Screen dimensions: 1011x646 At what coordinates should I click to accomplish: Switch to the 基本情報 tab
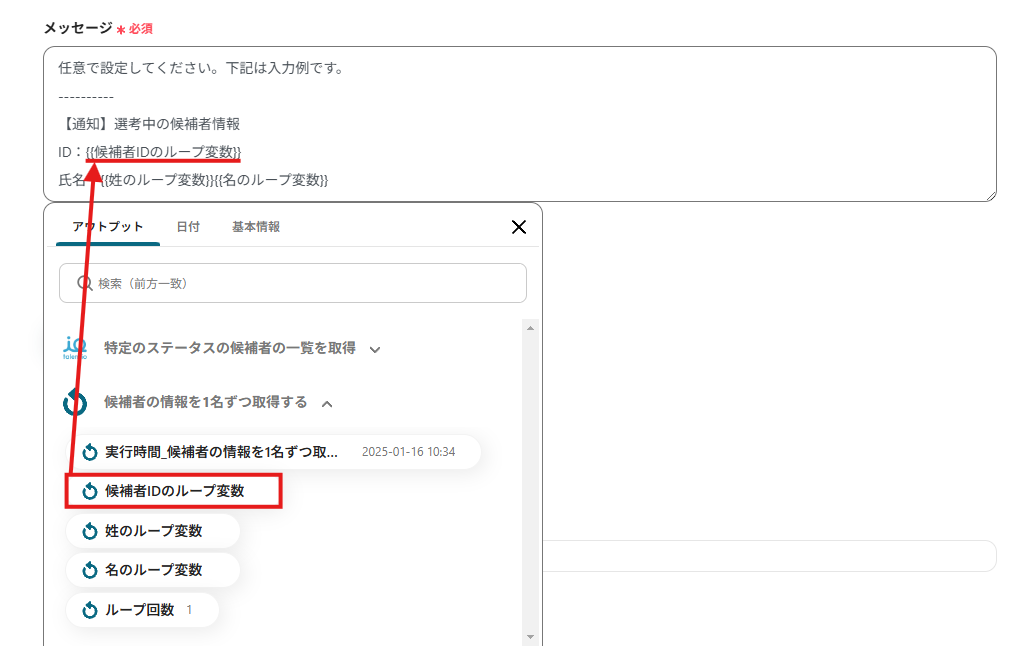tap(256, 227)
